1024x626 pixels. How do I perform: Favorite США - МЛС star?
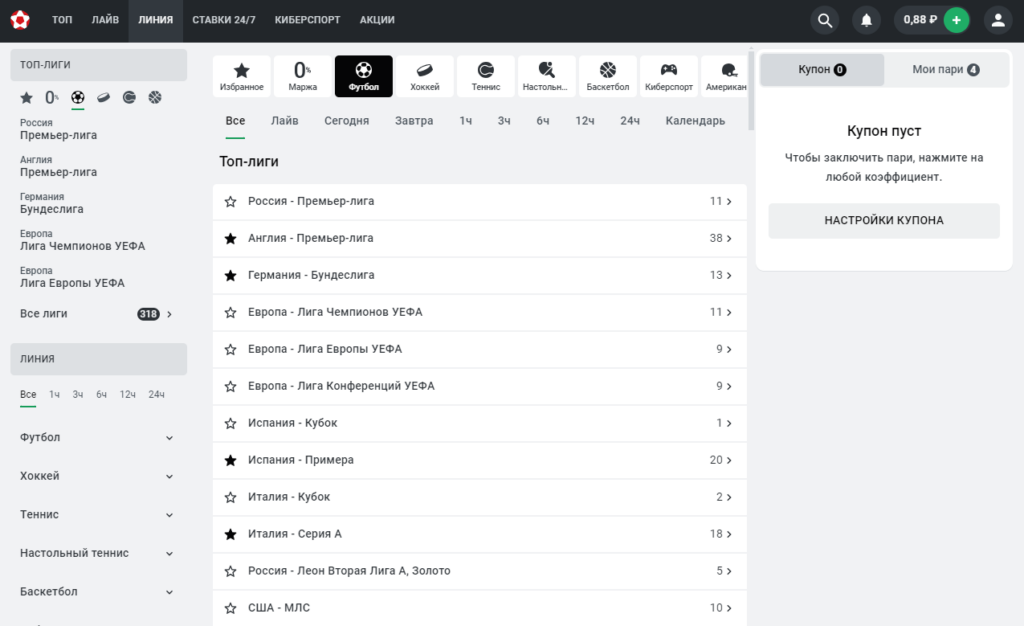coord(231,608)
